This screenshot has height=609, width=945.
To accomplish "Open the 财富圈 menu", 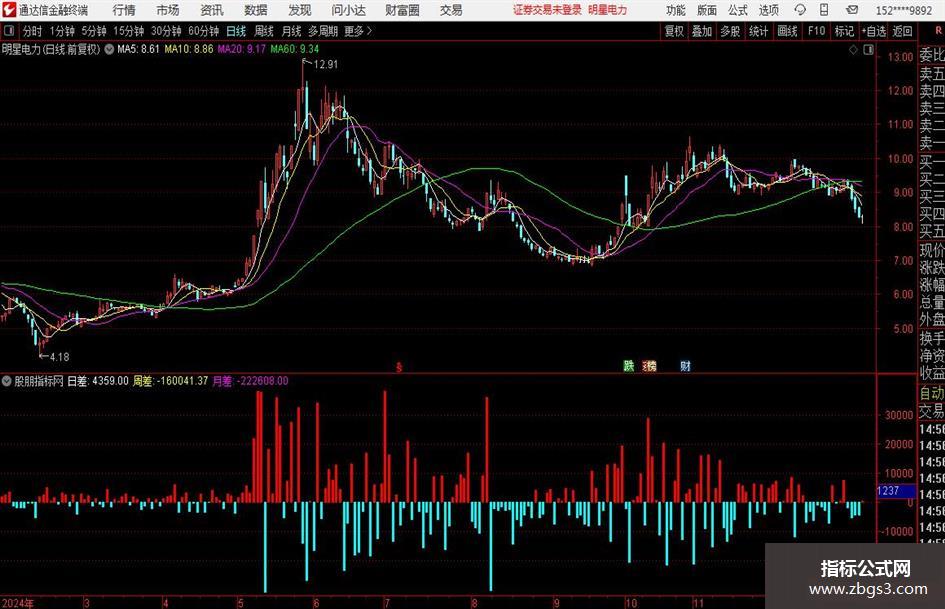I will coord(402,10).
